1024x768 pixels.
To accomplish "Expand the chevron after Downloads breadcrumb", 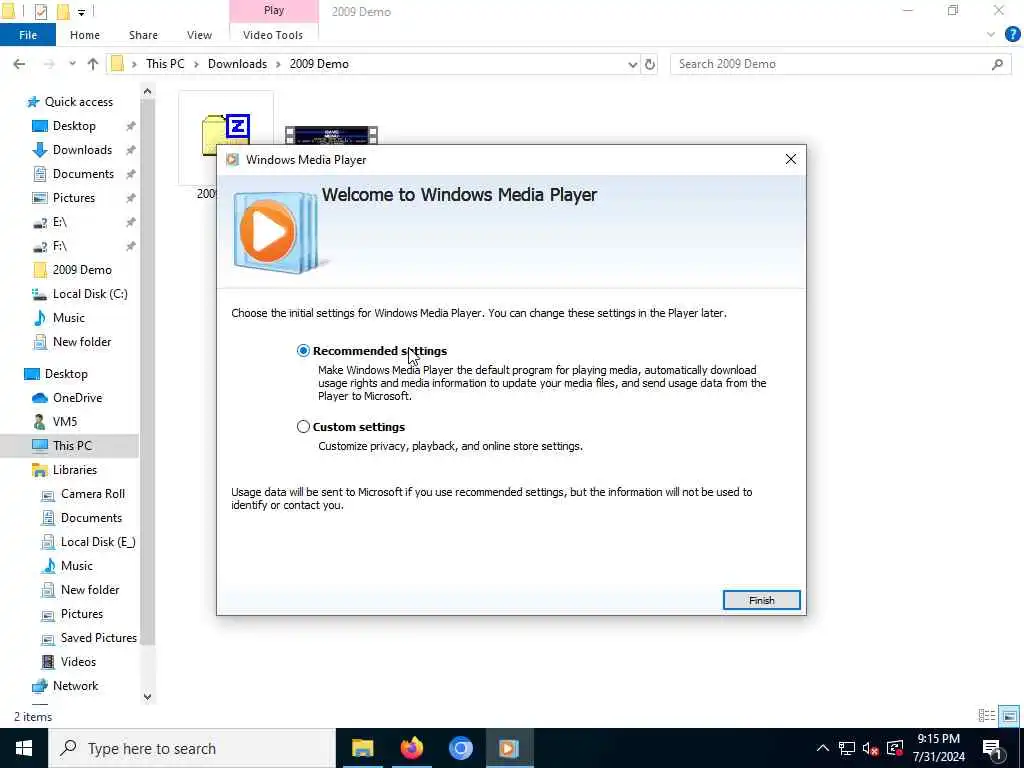I will click(x=278, y=64).
